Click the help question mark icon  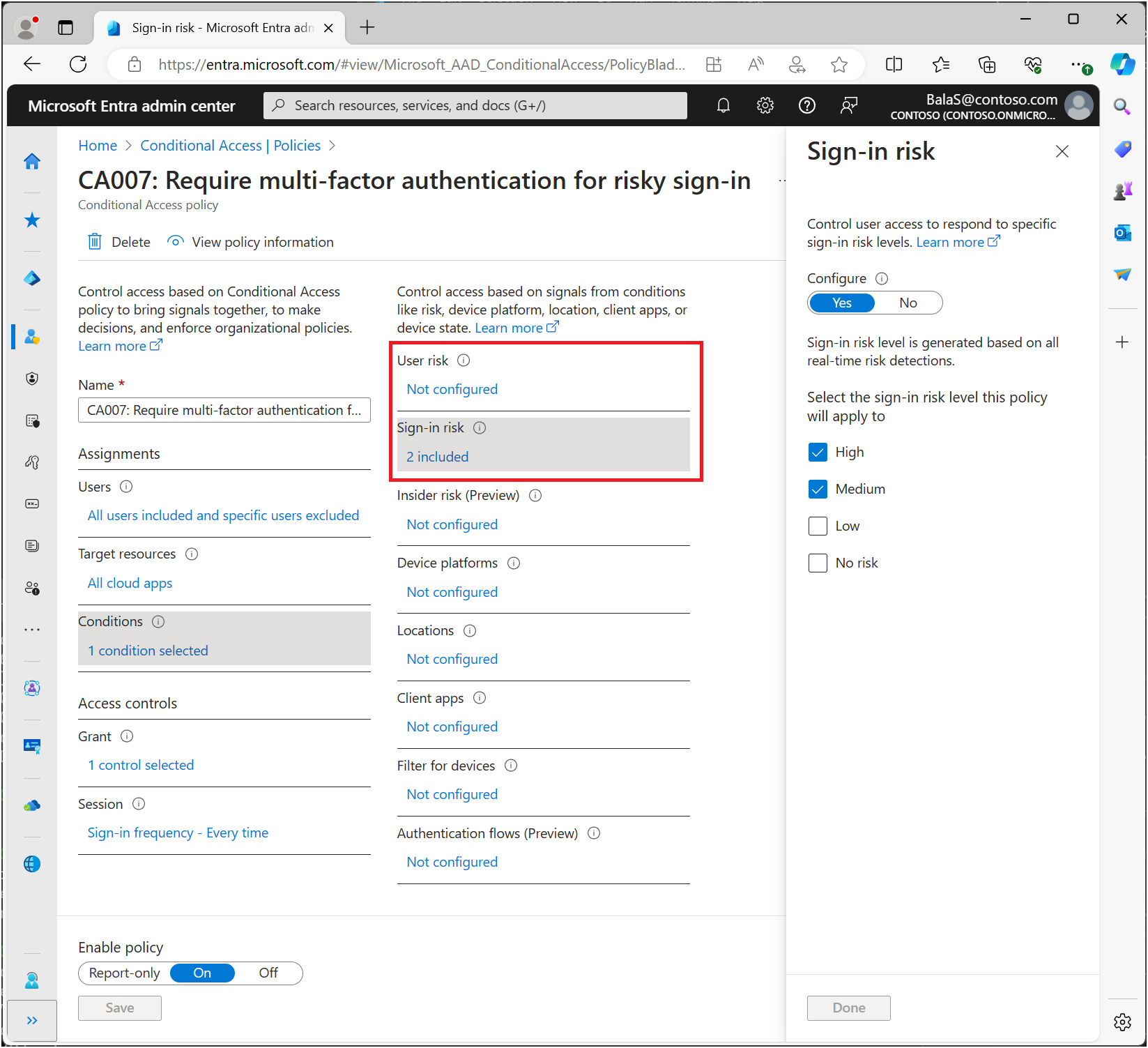coord(806,105)
